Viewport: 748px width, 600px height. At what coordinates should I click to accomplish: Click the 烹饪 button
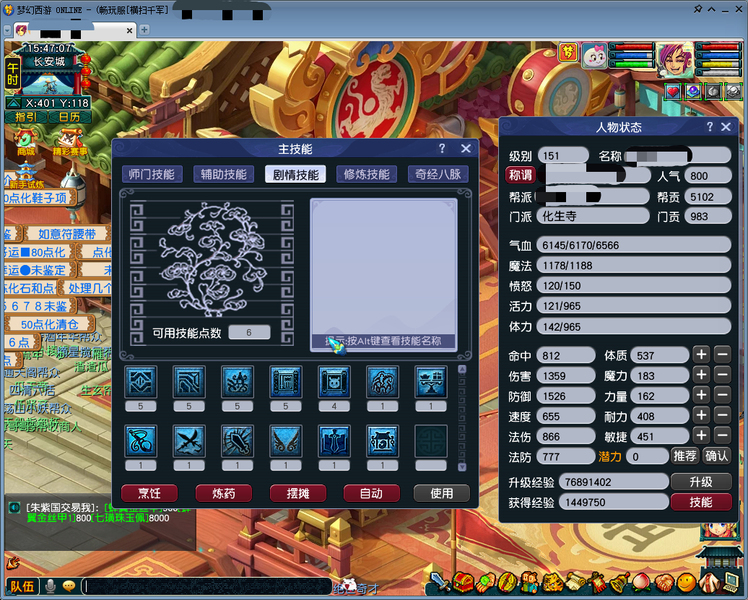pos(149,493)
